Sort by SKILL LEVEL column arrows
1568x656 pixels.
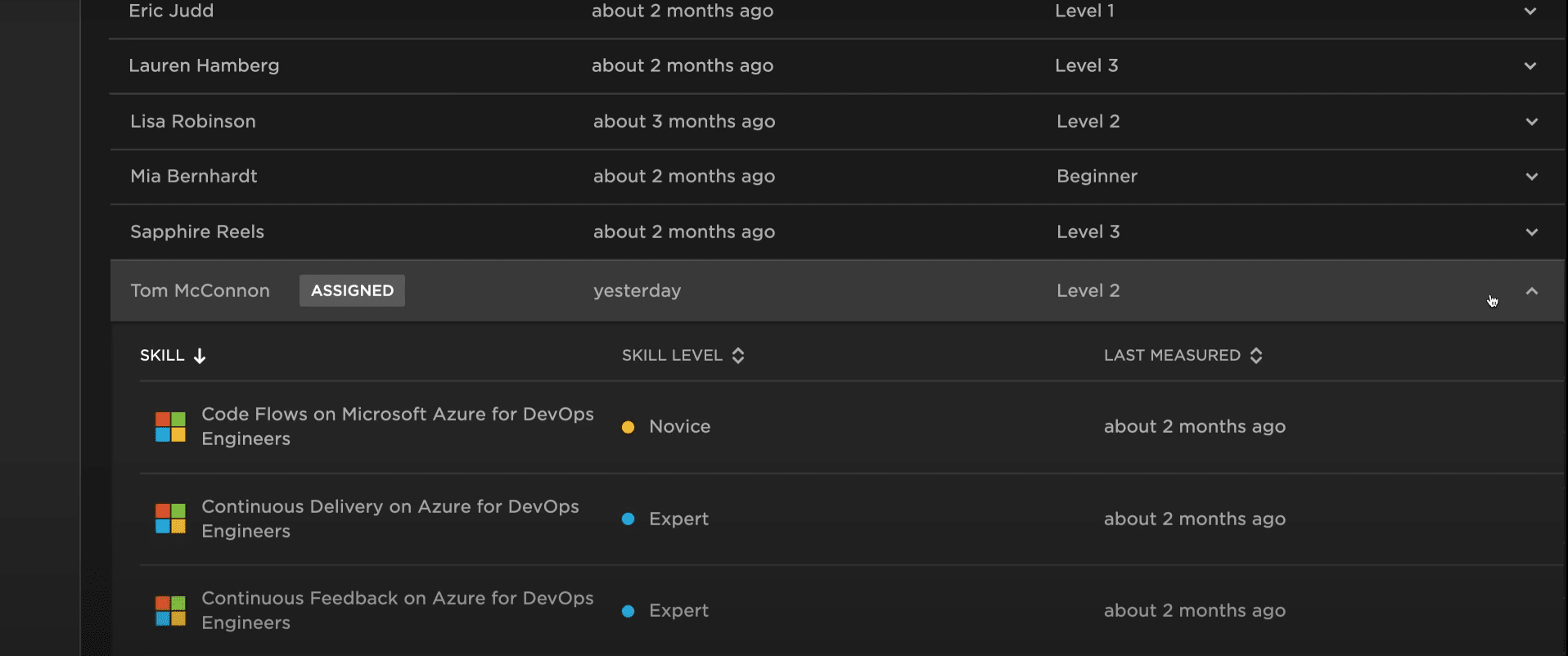(738, 356)
